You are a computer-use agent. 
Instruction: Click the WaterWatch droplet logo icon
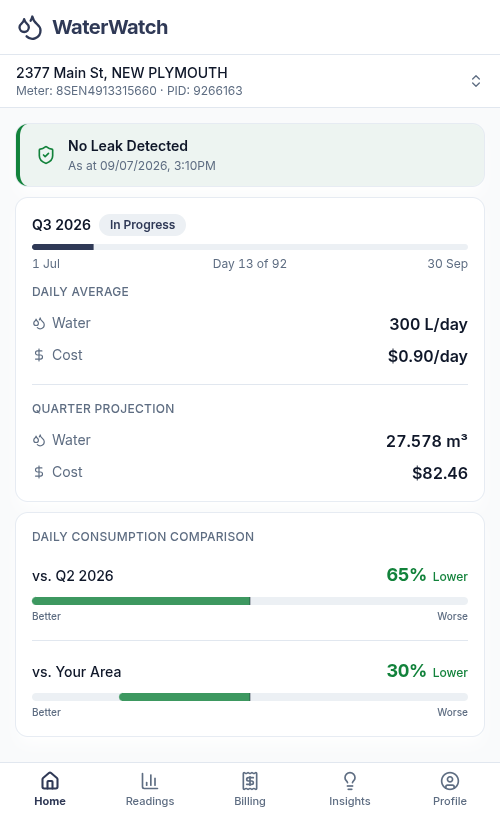click(x=30, y=27)
